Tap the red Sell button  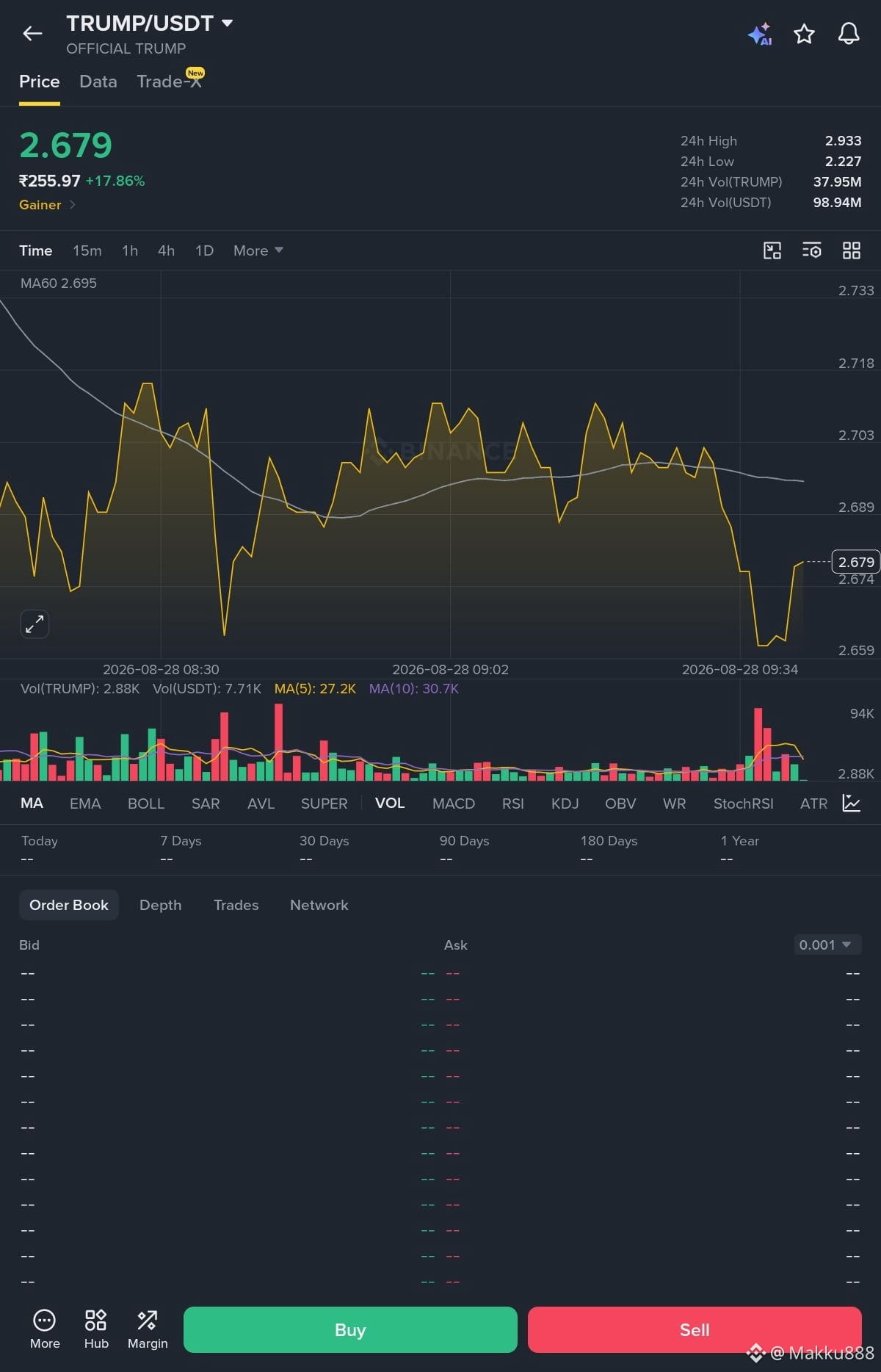coord(695,1329)
